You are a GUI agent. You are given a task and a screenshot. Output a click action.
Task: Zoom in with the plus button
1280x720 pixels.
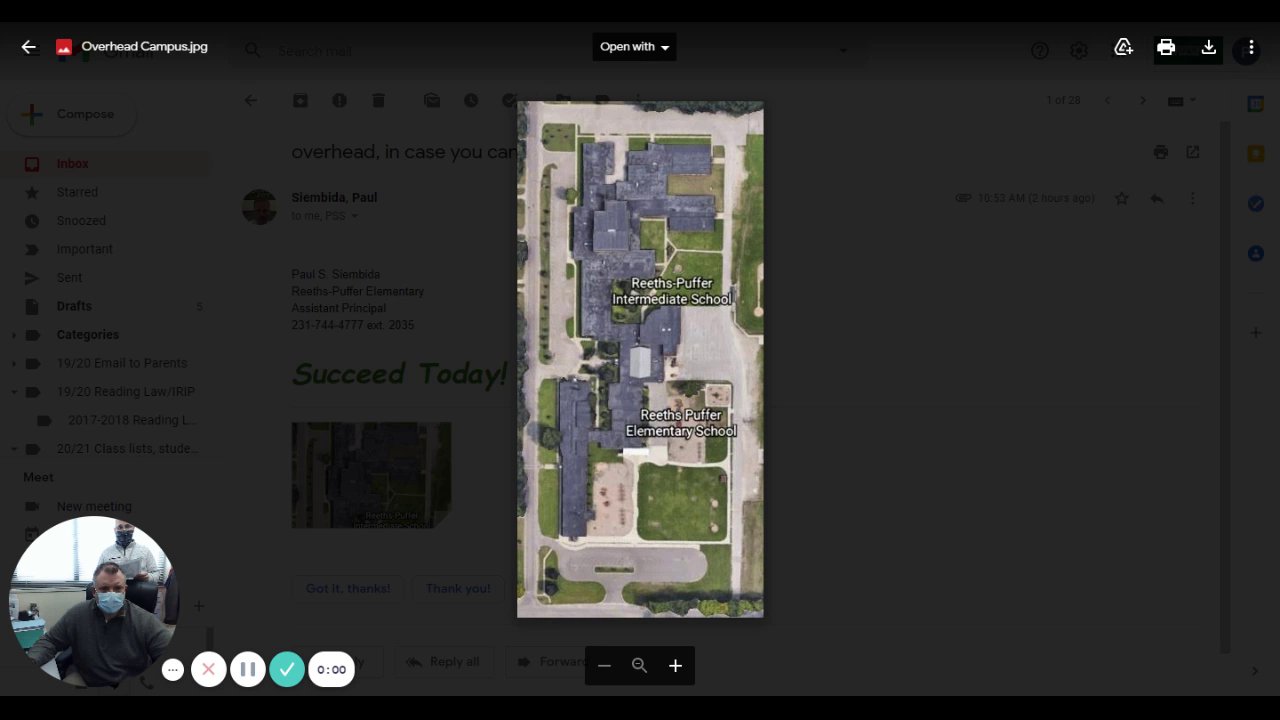[x=676, y=666]
